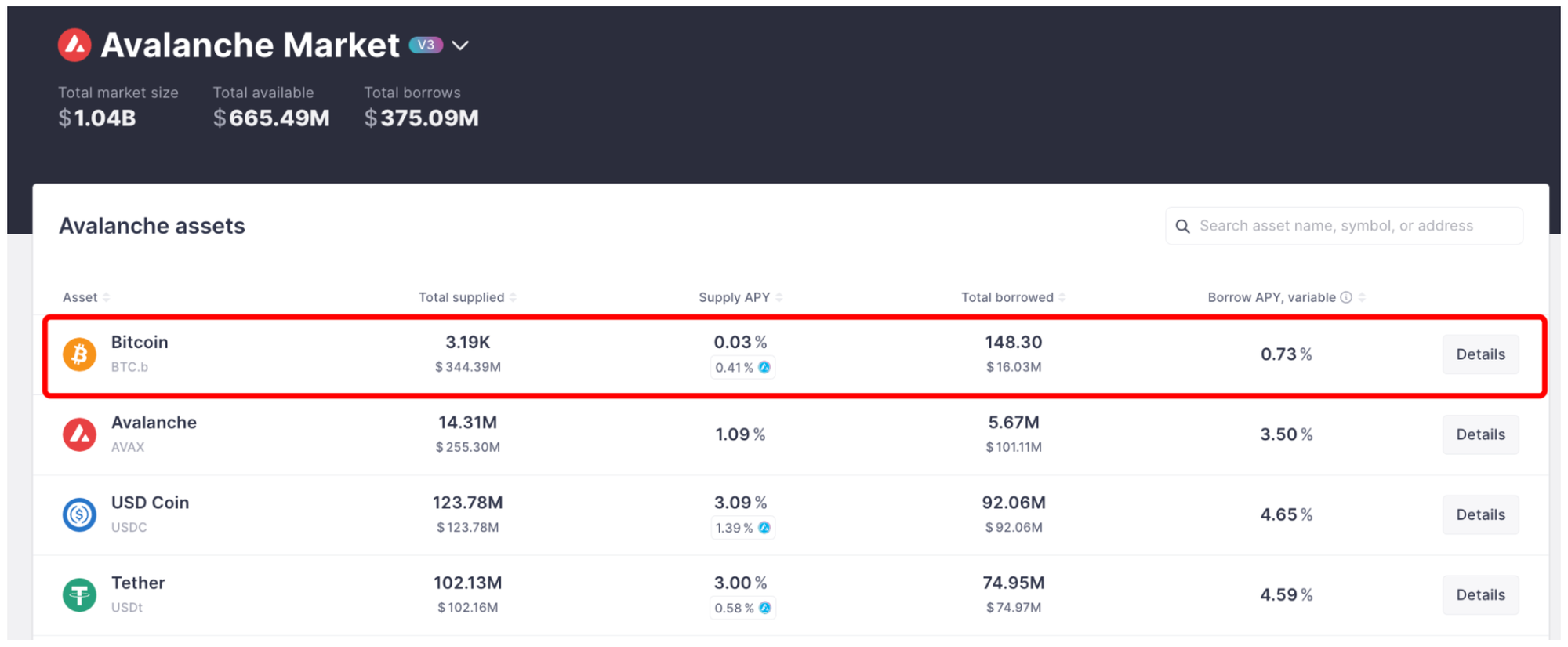The height and width of the screenshot is (647, 1568).
Task: Open Details for Avalanche AVAX
Action: (x=1480, y=434)
